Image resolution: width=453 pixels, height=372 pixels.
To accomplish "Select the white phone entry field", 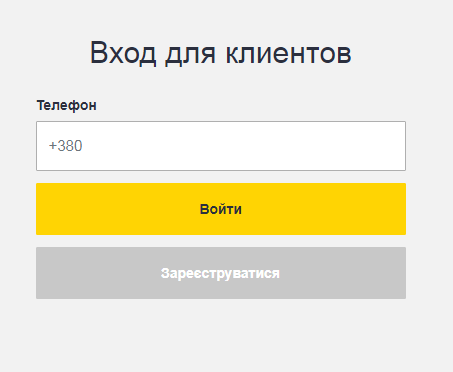I will click(x=221, y=146).
